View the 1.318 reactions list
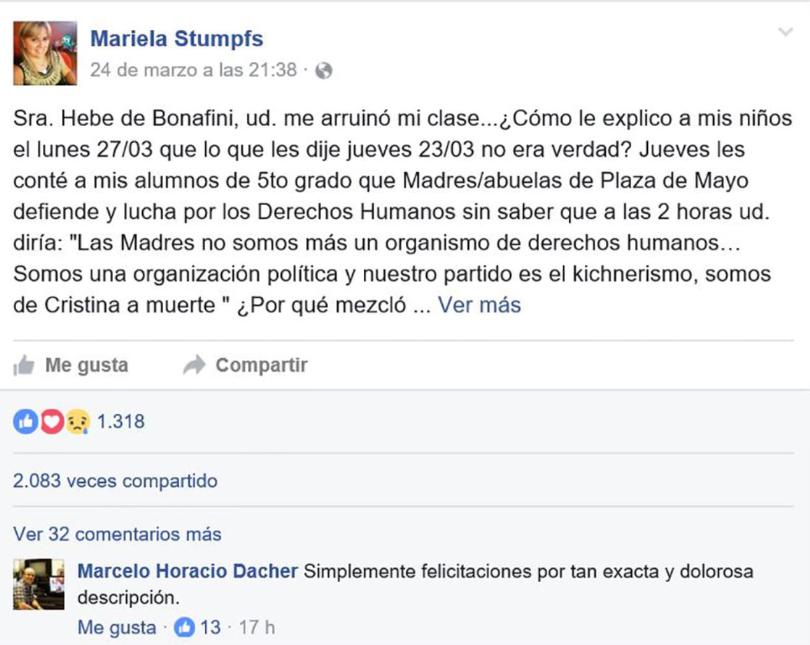Image resolution: width=810 pixels, height=645 pixels. click(121, 422)
